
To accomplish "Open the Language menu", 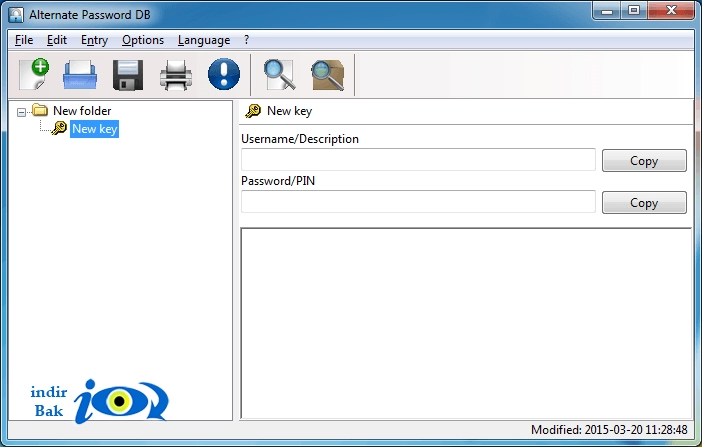I will tap(204, 40).
